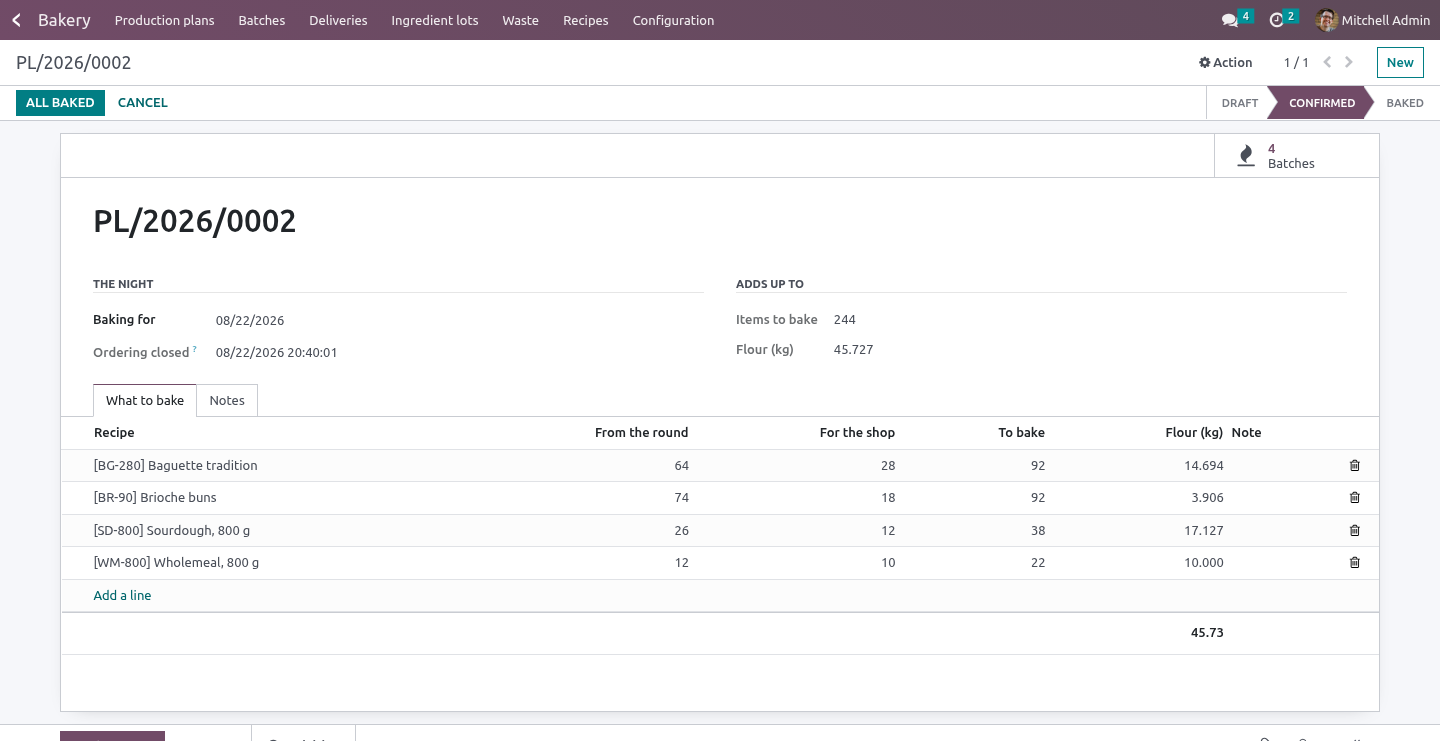Open the Action gear menu
The image size is (1440, 741).
[x=1226, y=62]
